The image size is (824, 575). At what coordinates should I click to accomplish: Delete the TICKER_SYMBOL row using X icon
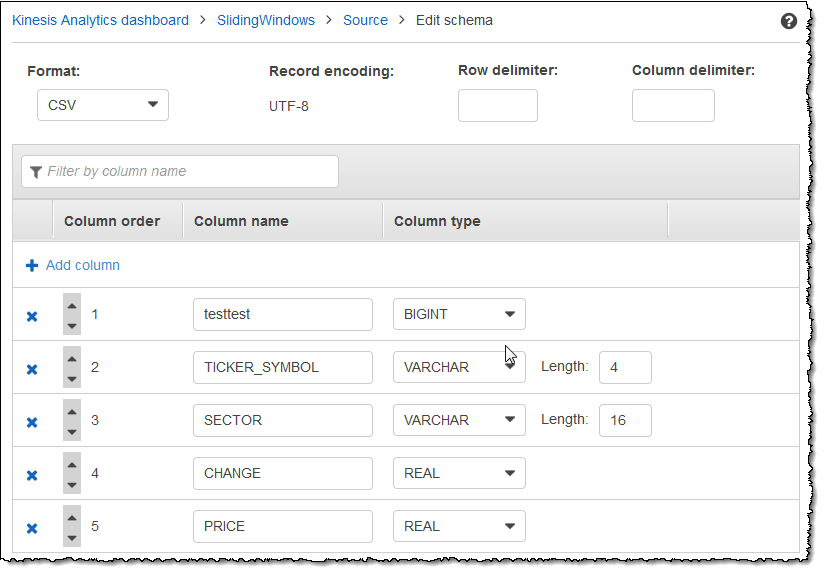[32, 369]
